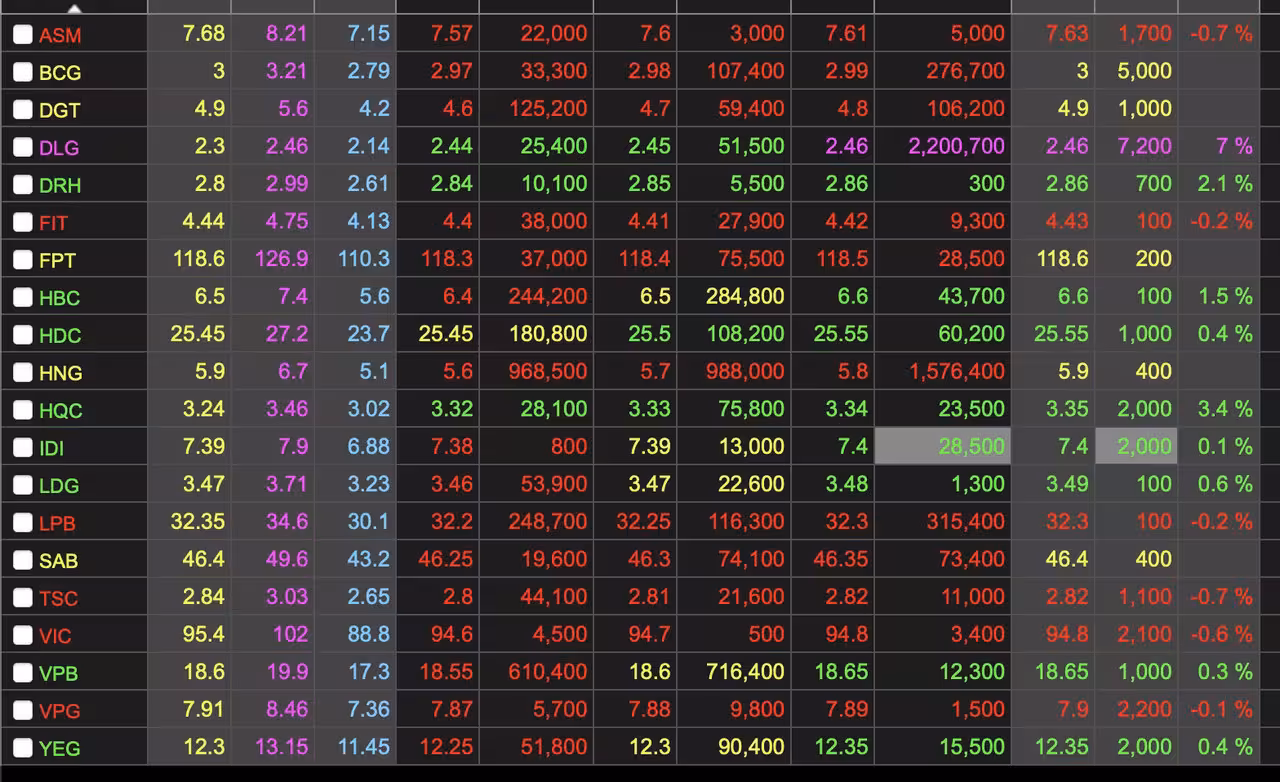Click the 102 ceiling price for VIC
This screenshot has height=782, width=1280.
point(290,633)
